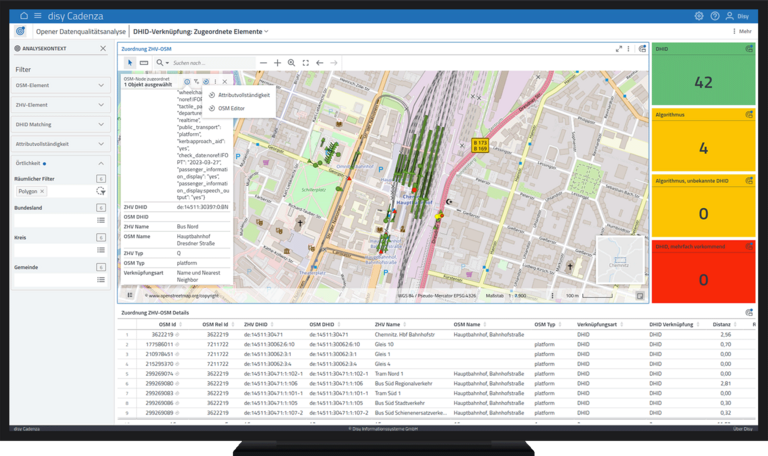Viewport: 768px width, 456px height.
Task: Click the green DHID 42 indicator tile
Action: pos(703,82)
